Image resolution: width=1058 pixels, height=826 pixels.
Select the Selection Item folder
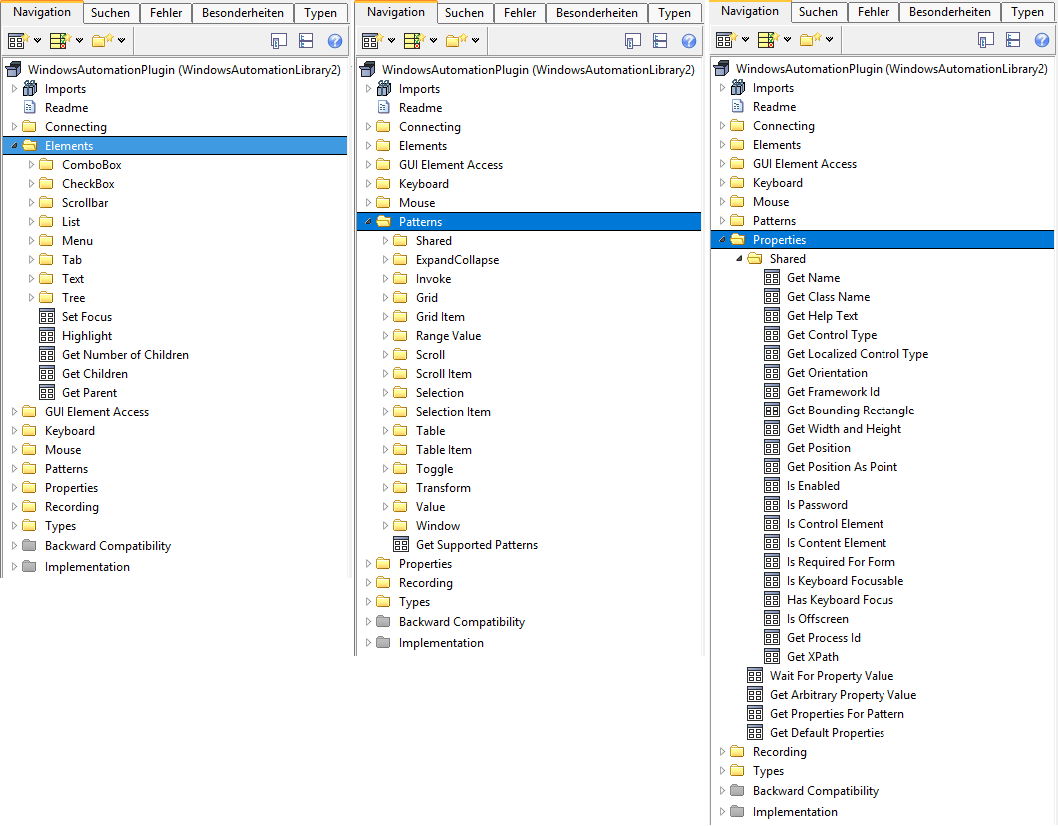pos(453,412)
